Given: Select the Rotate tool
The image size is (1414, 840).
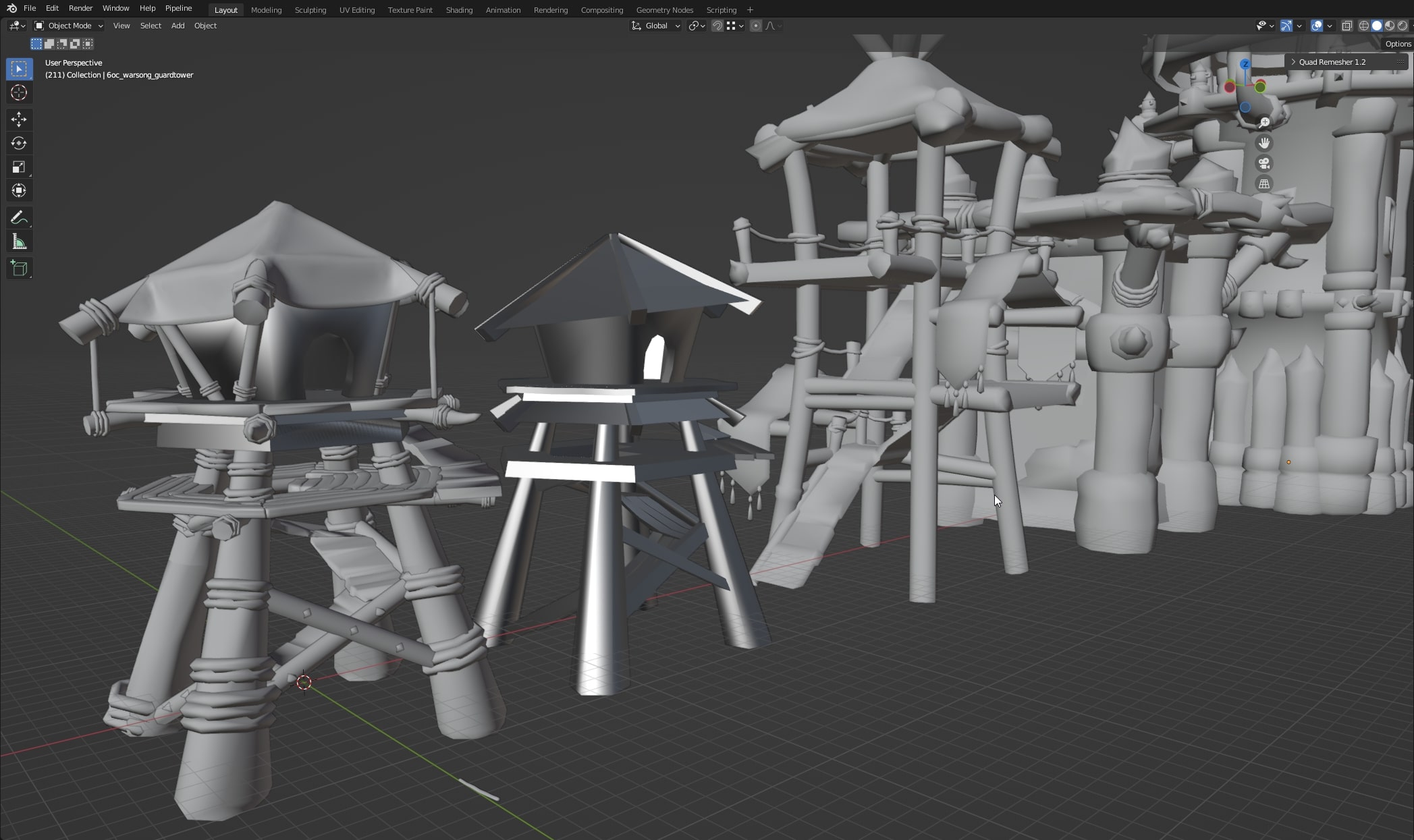Looking at the screenshot, I should tap(19, 143).
